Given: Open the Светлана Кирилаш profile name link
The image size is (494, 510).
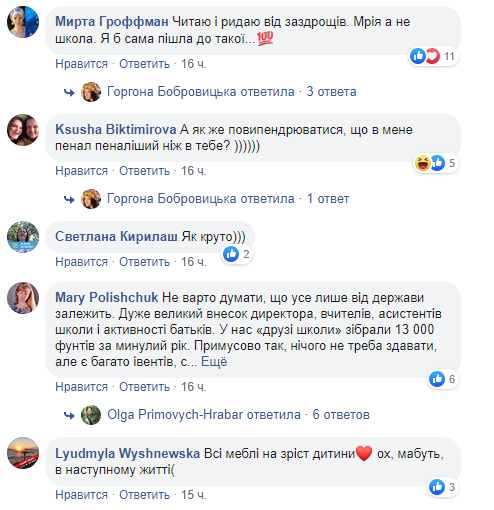Looking at the screenshot, I should point(116,236).
